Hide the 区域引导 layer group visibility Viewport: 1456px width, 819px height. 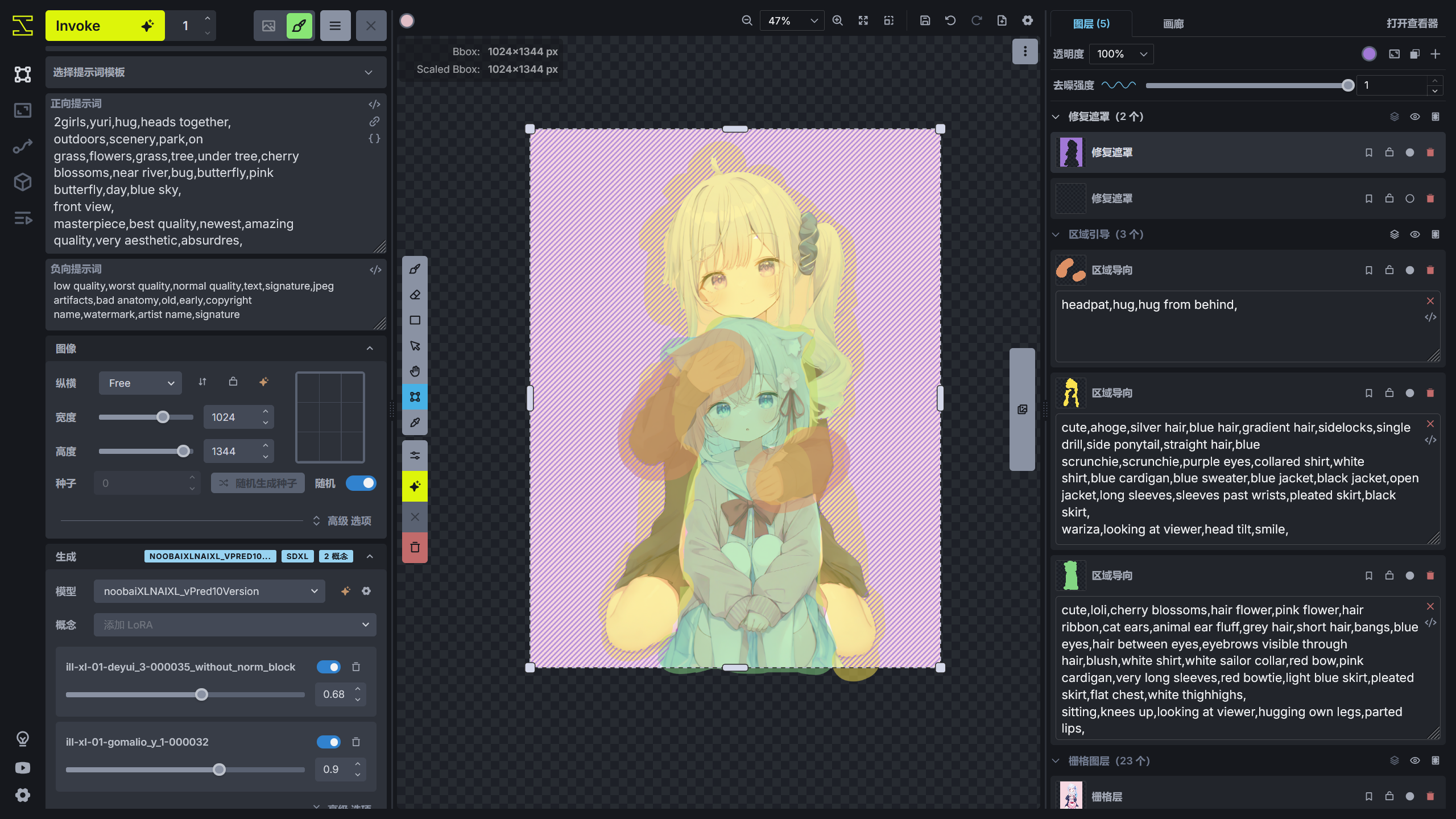click(1416, 234)
